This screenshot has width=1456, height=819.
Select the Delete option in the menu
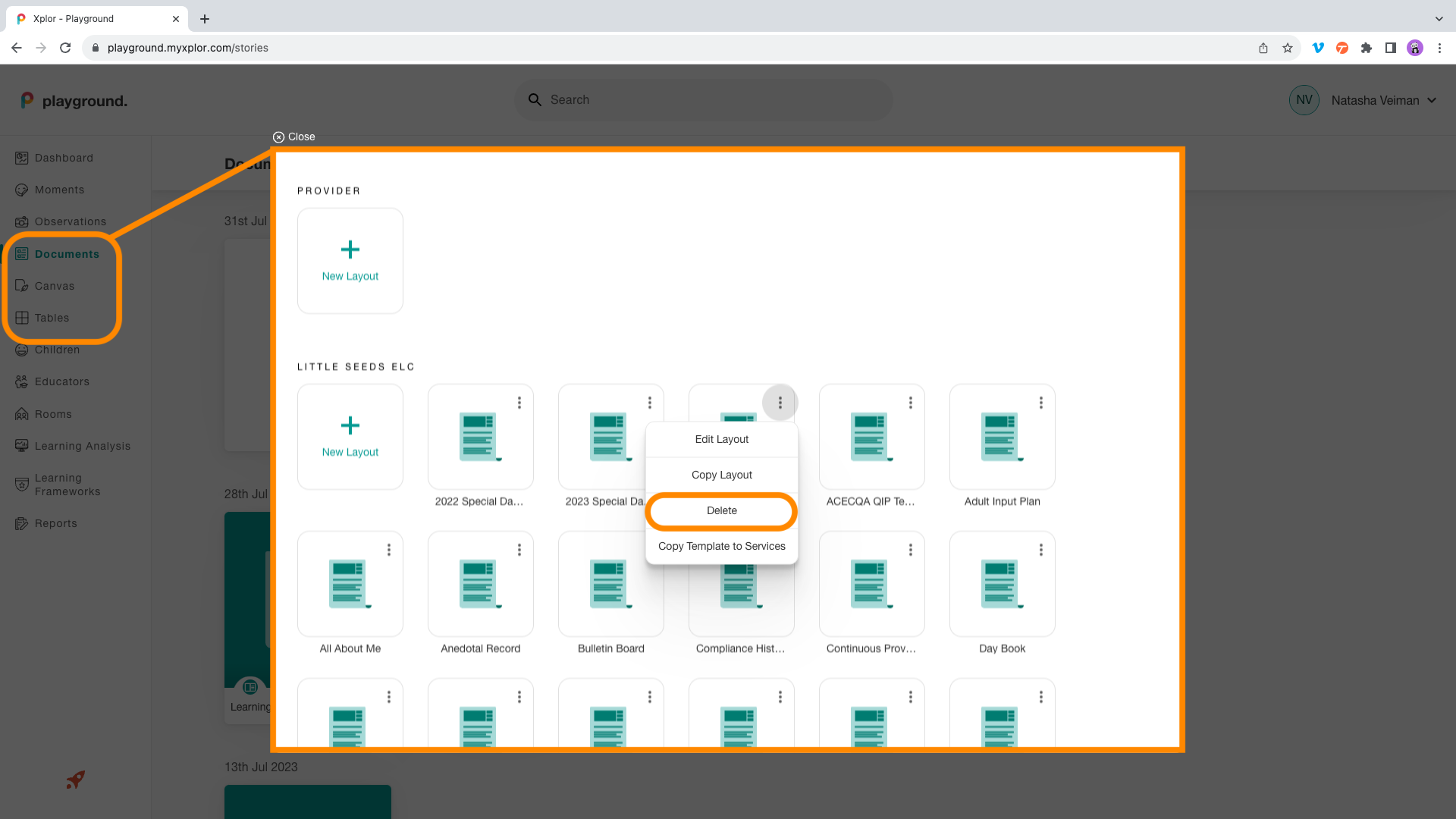point(721,510)
